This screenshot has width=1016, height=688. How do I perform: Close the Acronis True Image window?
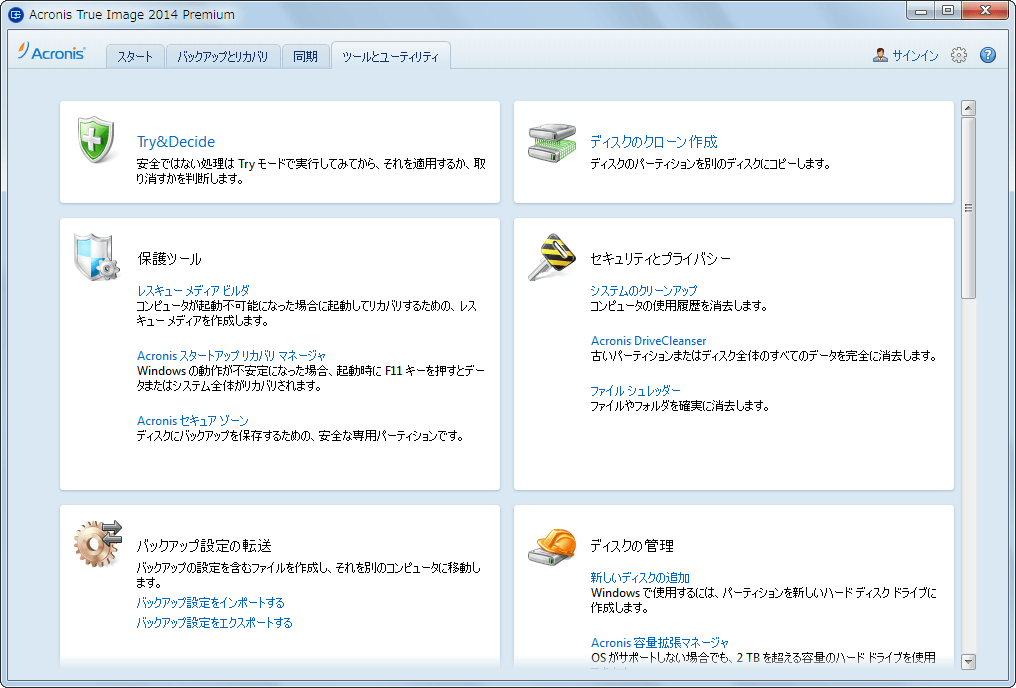point(986,10)
